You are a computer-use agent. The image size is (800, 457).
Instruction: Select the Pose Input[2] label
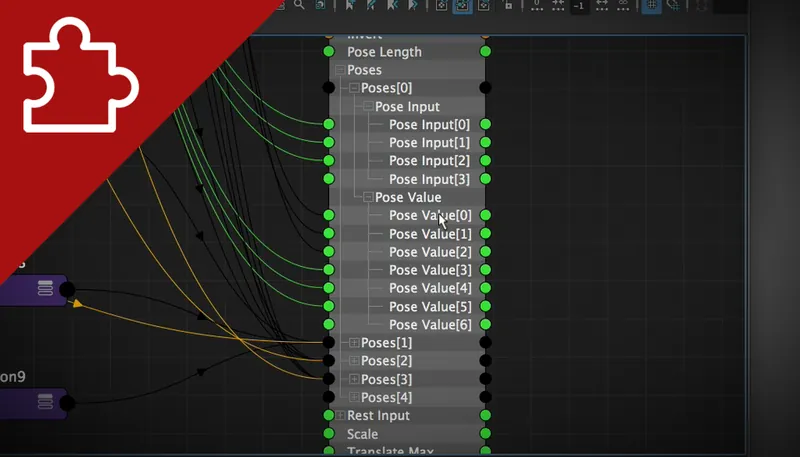click(430, 161)
